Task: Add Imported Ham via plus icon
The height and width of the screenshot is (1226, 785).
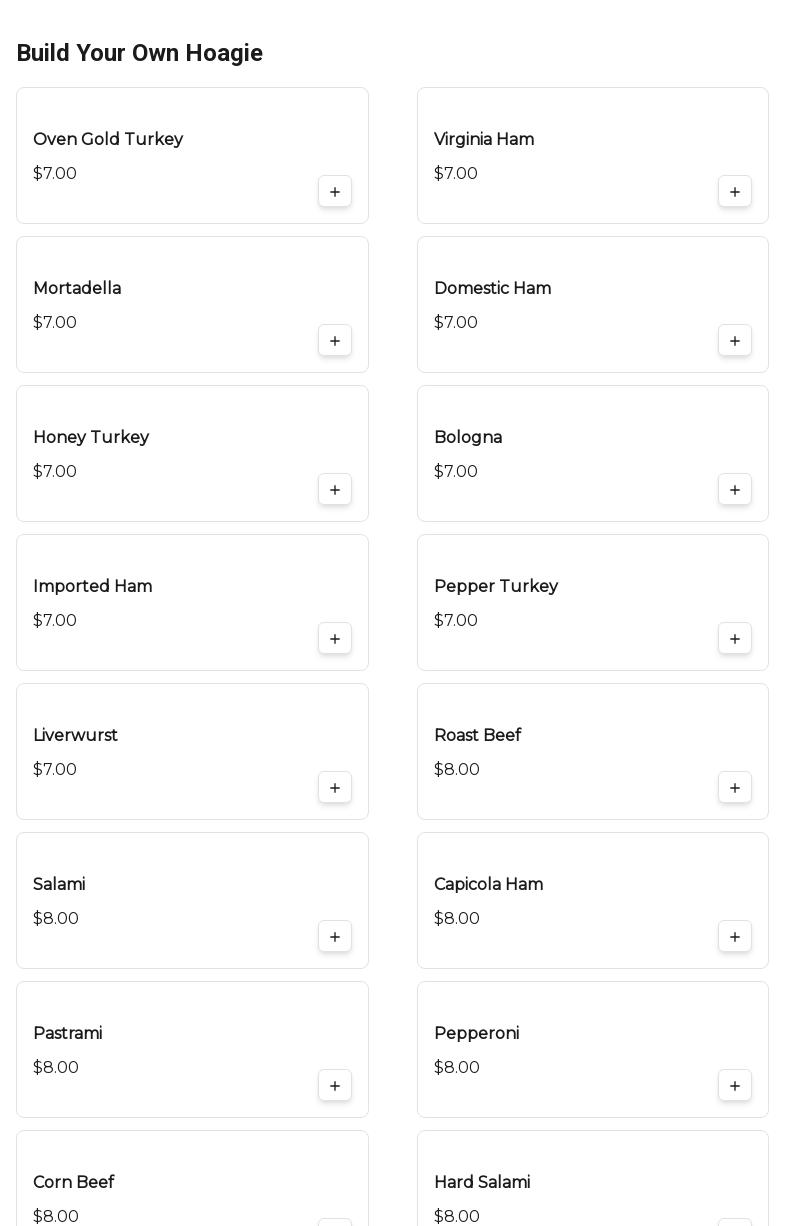Action: point(335,639)
